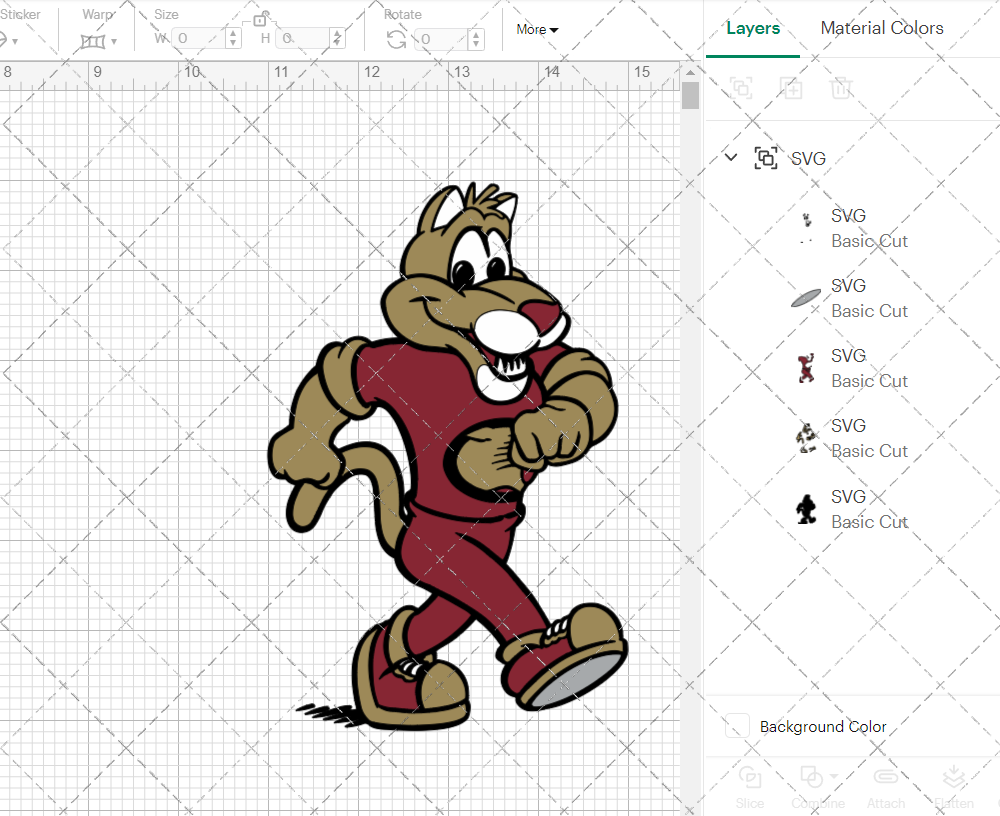Click the Sticker tool dropdown arrow

click(x=15, y=41)
